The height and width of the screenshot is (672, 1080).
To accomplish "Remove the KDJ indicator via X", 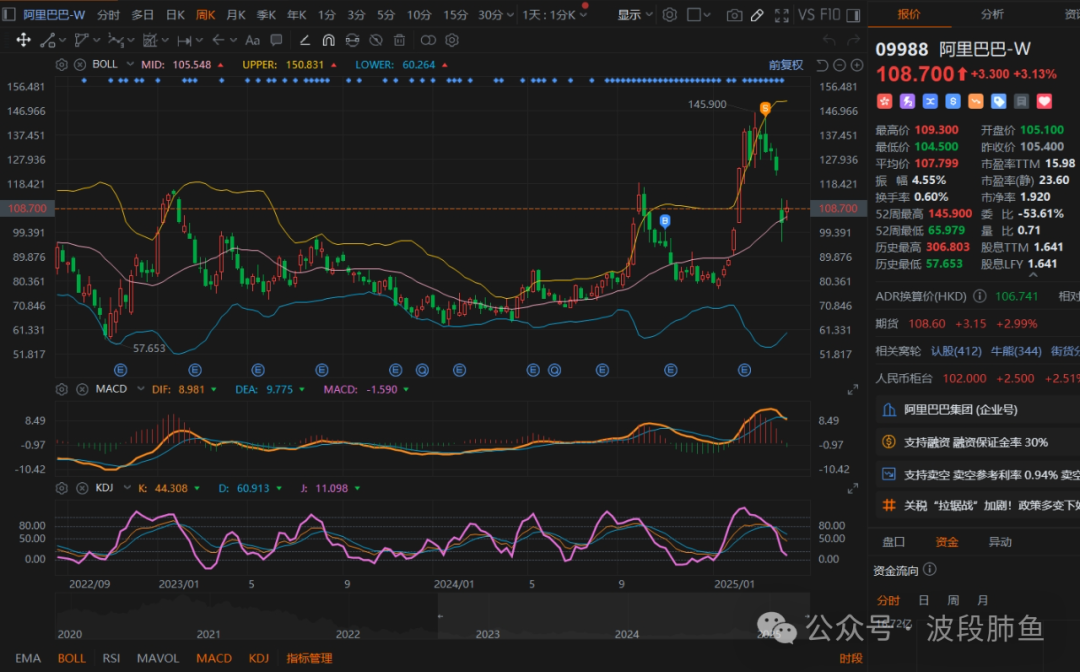I will tap(82, 488).
